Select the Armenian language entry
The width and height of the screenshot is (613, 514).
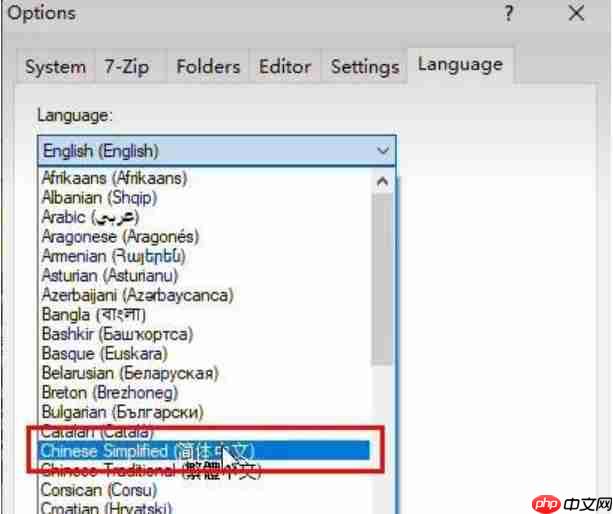(205, 256)
